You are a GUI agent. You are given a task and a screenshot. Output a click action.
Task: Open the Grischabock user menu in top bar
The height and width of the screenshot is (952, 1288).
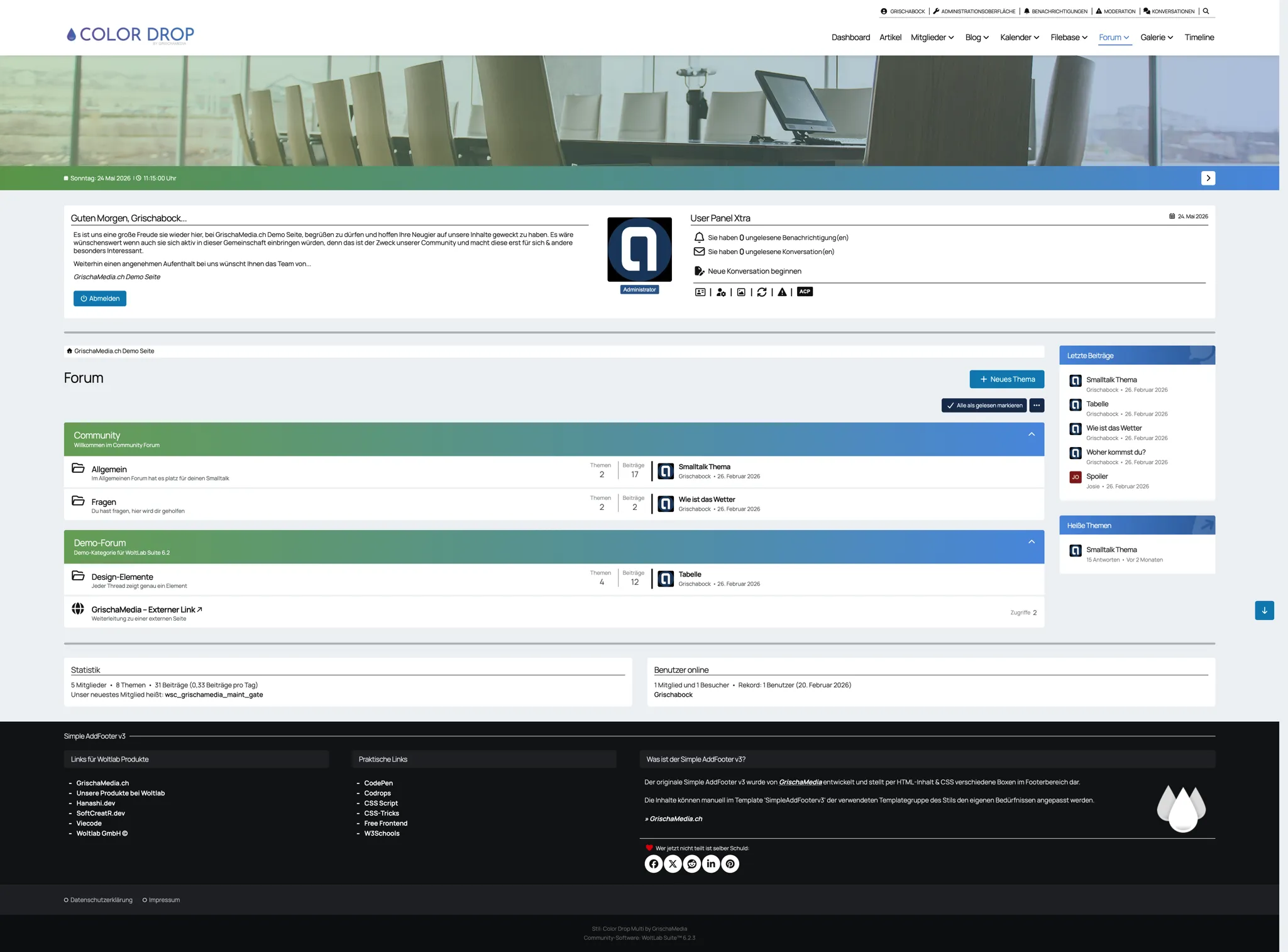[903, 11]
